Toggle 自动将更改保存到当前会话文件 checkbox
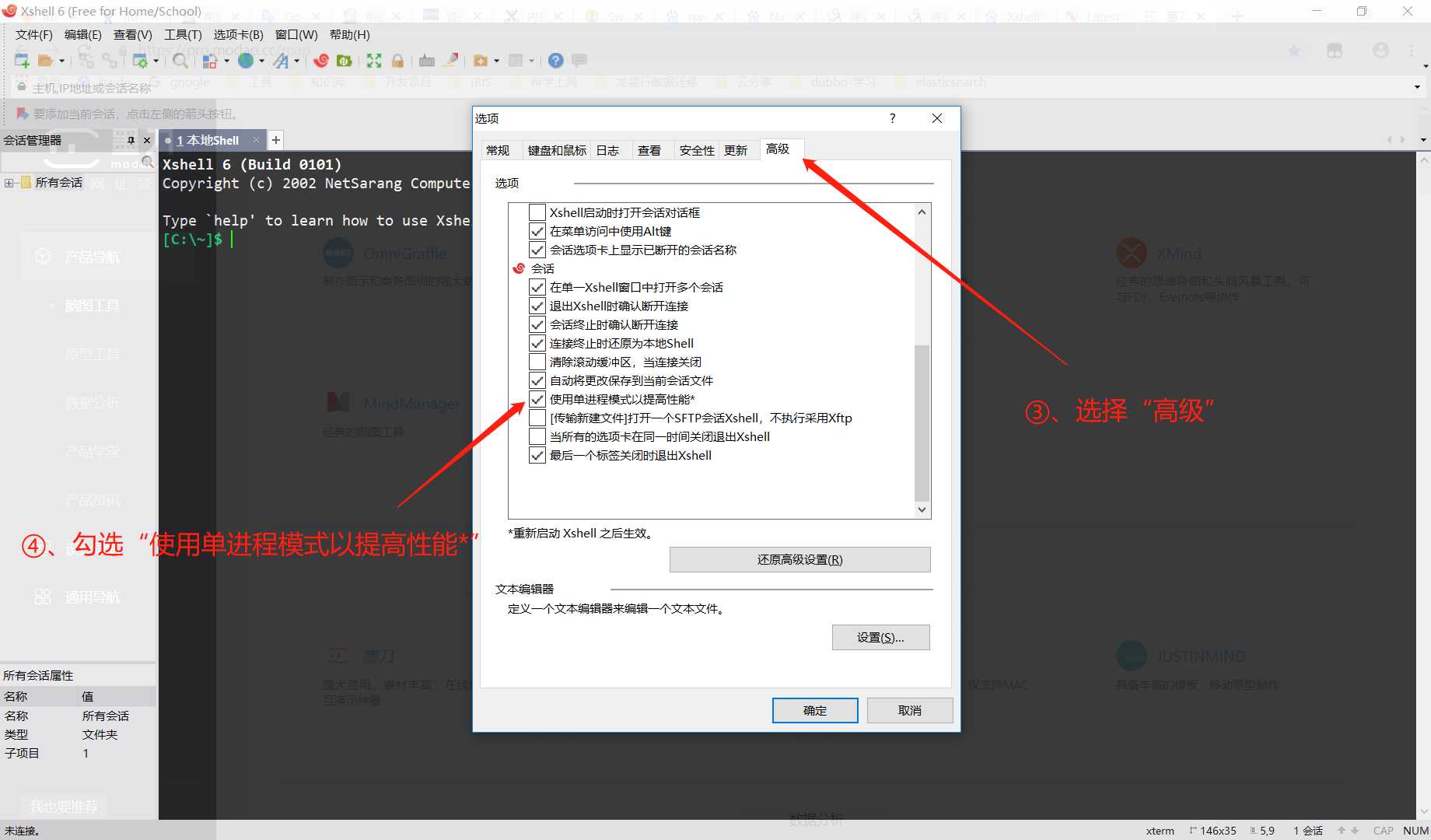The height and width of the screenshot is (840, 1431). point(537,380)
